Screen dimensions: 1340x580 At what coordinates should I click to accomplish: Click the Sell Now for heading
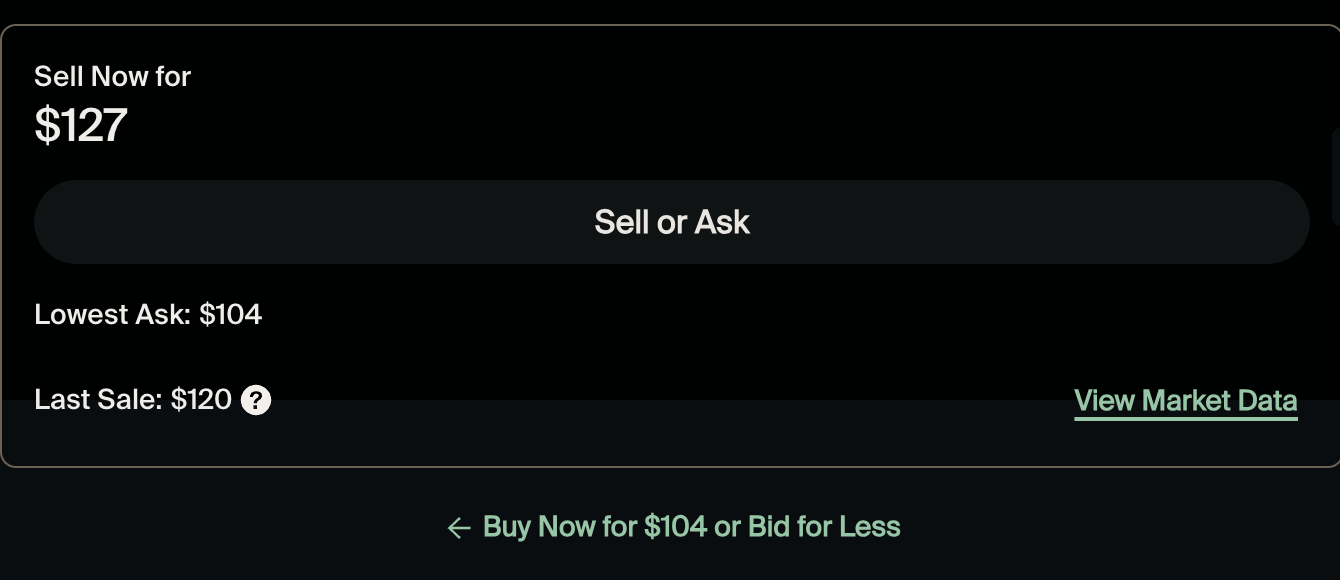[112, 76]
